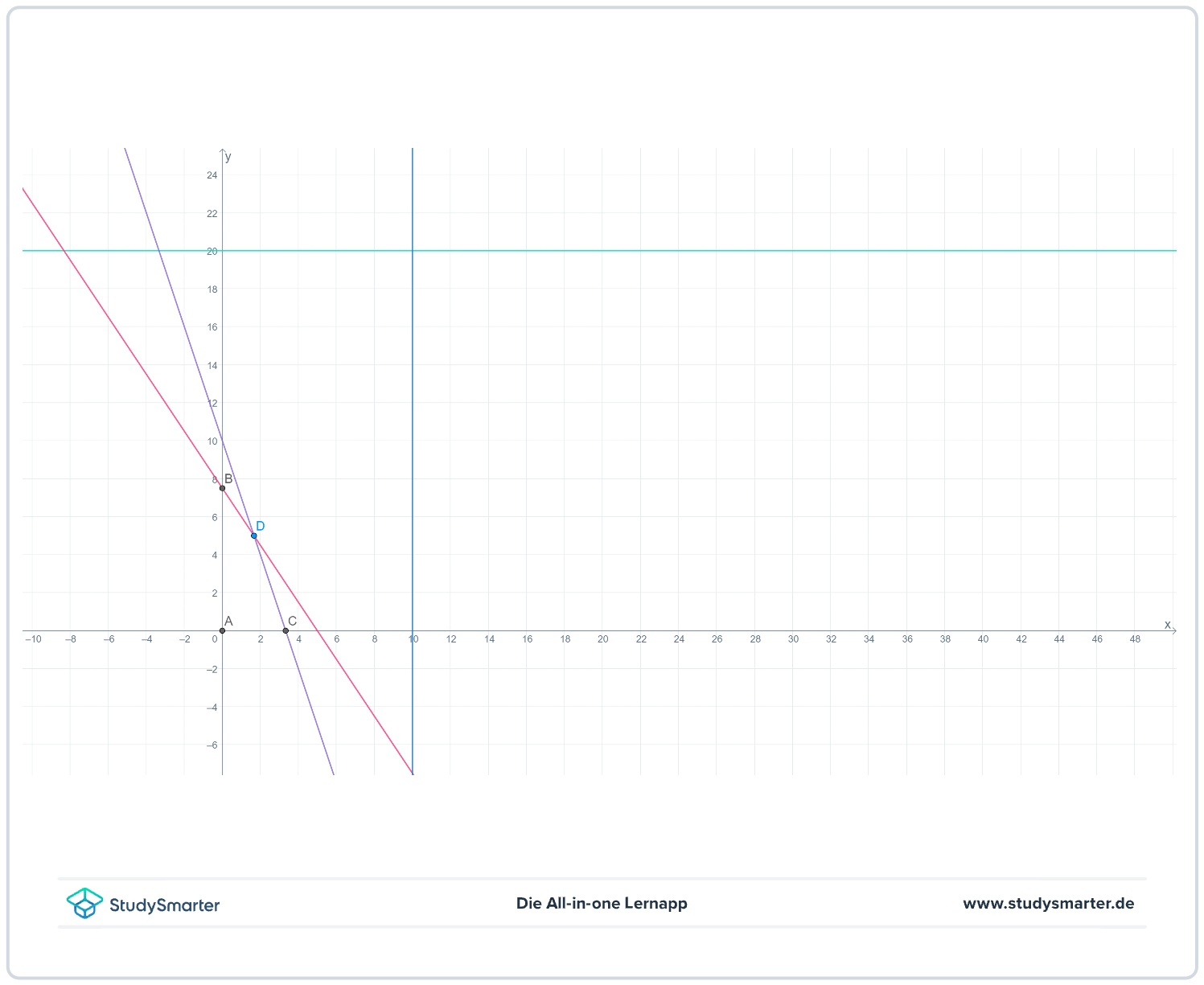Click y-axis tick label 24
The height and width of the screenshot is (985, 1204).
(x=212, y=175)
